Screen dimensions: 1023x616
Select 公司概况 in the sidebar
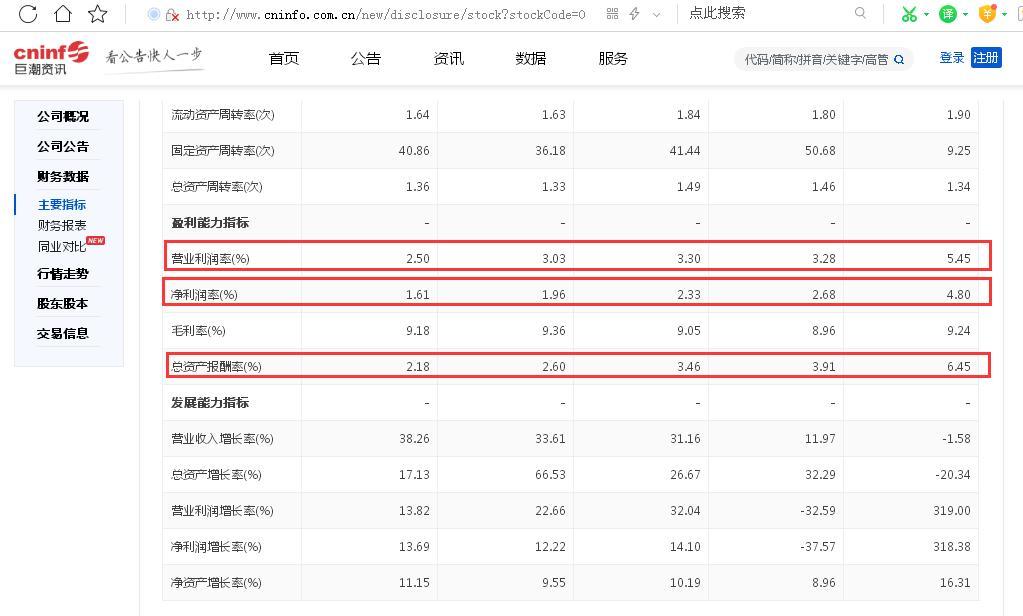(x=63, y=116)
